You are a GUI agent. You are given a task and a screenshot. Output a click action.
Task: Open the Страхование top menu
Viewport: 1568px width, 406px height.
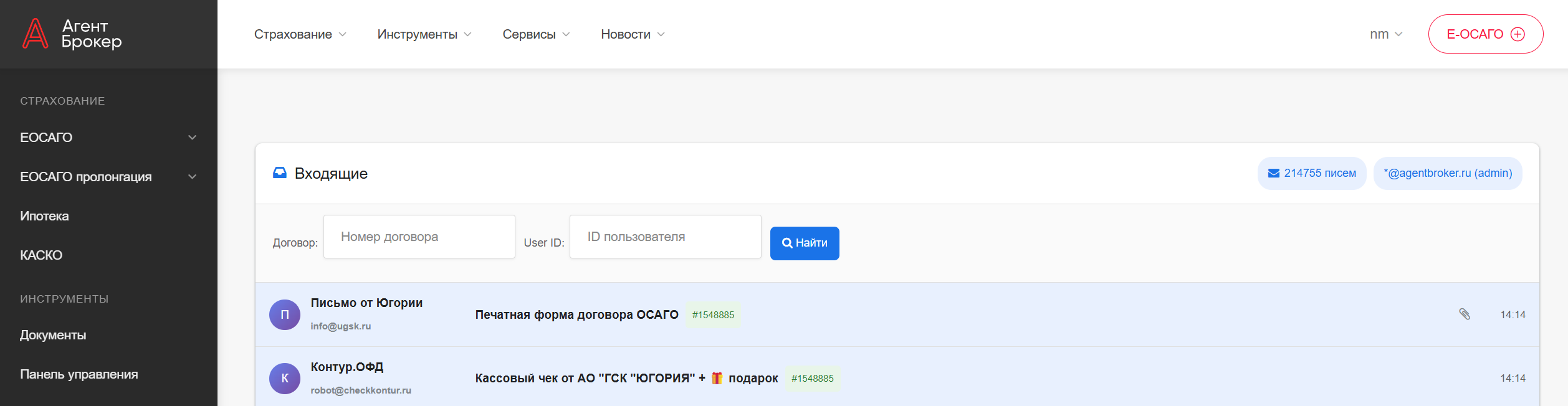(300, 34)
